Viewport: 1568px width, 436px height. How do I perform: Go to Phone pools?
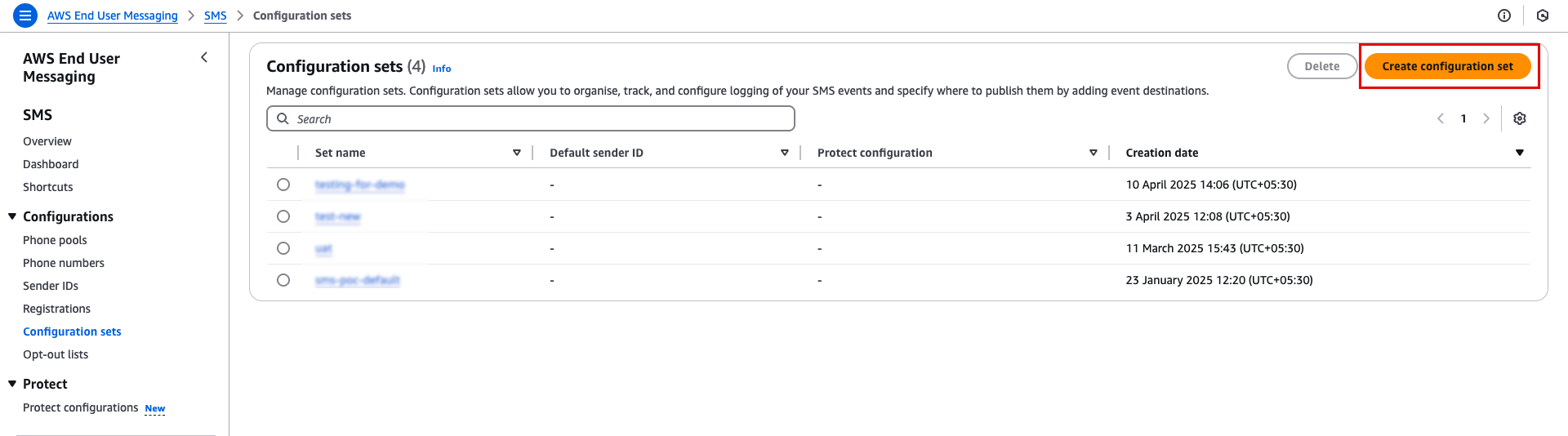coord(55,240)
